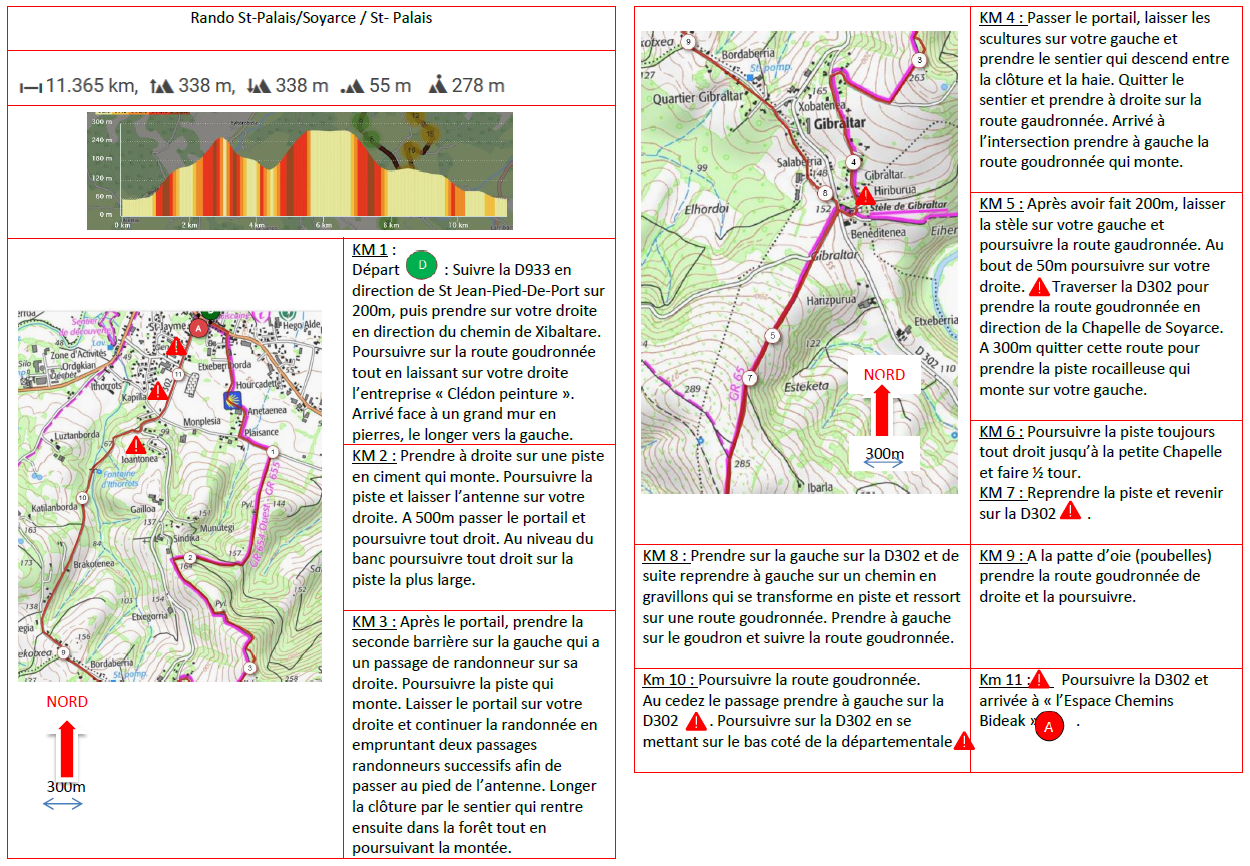The width and height of the screenshot is (1250, 866).
Task: Click the green D departure circle
Action: coord(424,268)
